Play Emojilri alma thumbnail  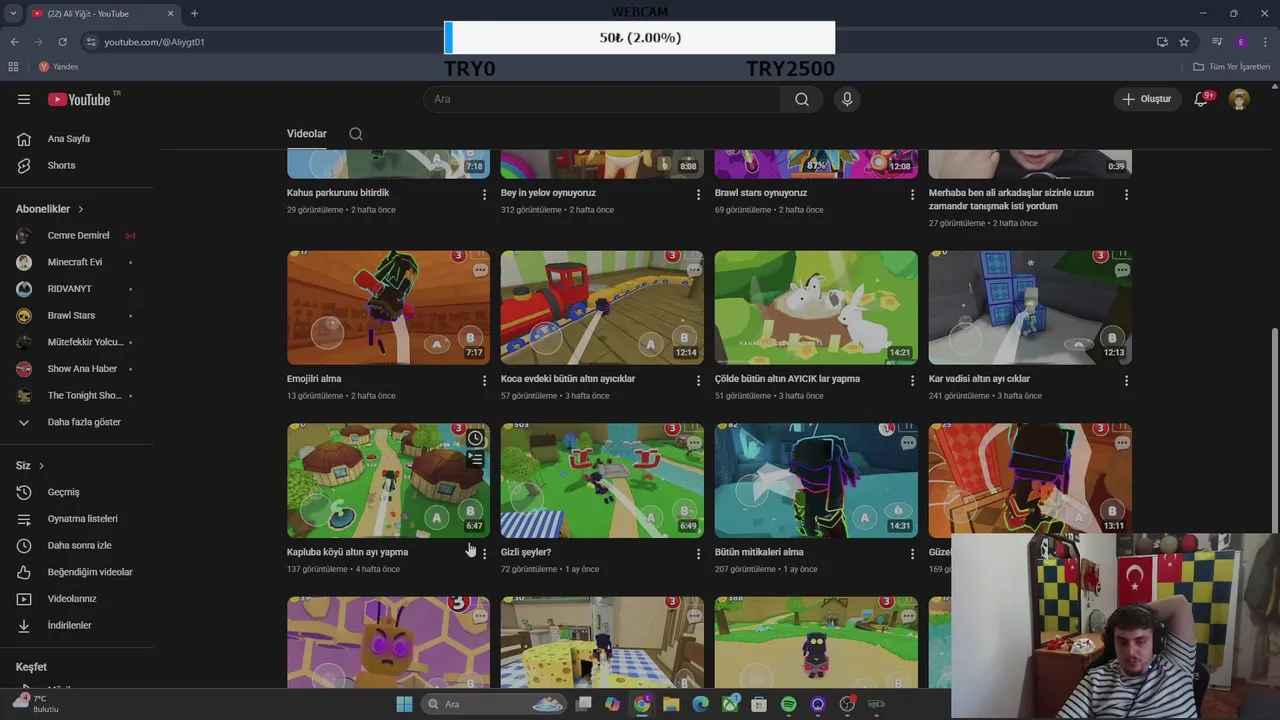[x=388, y=307]
